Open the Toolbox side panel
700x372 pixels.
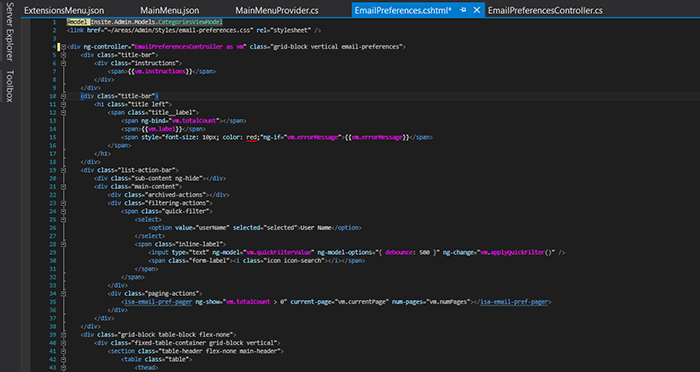[10, 86]
